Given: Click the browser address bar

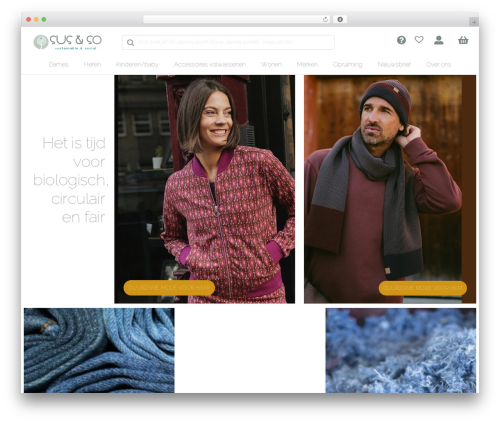Looking at the screenshot, I should (236, 20).
